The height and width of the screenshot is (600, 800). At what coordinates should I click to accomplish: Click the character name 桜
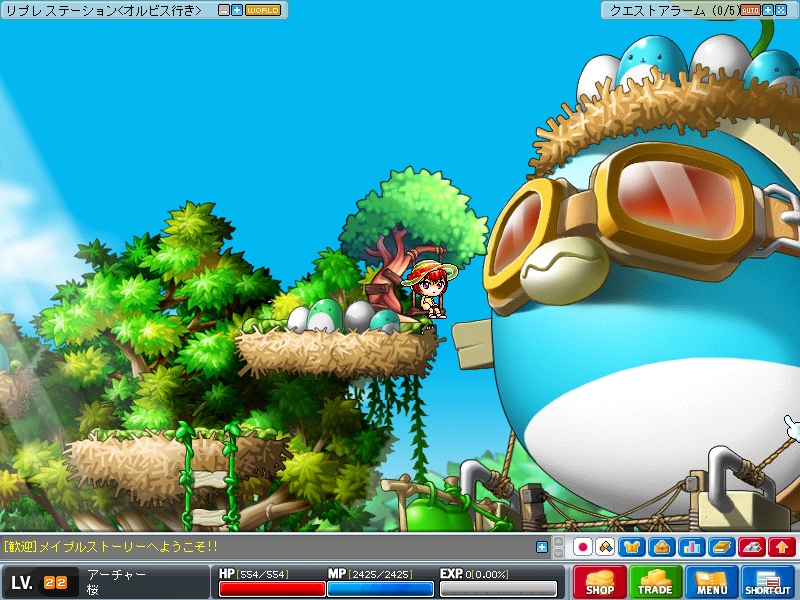(92, 589)
